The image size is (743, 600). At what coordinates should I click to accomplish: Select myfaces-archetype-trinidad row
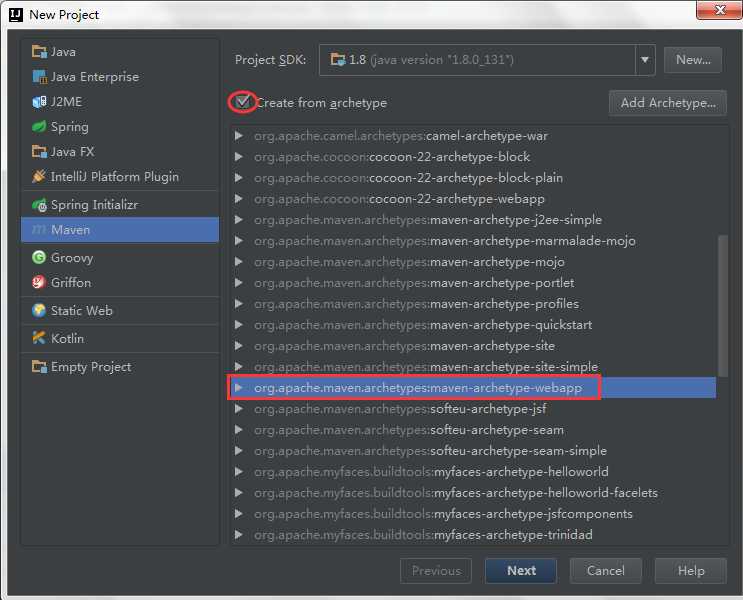[474, 535]
